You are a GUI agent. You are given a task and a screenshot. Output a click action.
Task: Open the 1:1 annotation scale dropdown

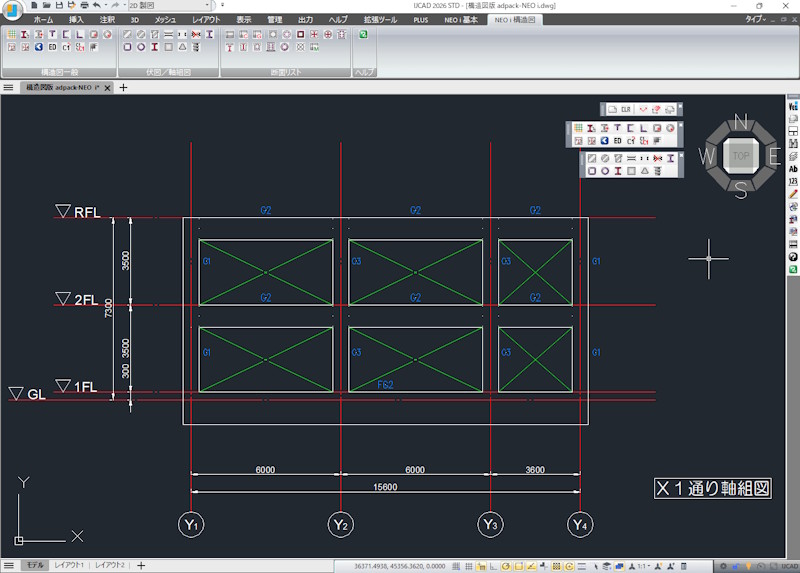click(x=641, y=566)
